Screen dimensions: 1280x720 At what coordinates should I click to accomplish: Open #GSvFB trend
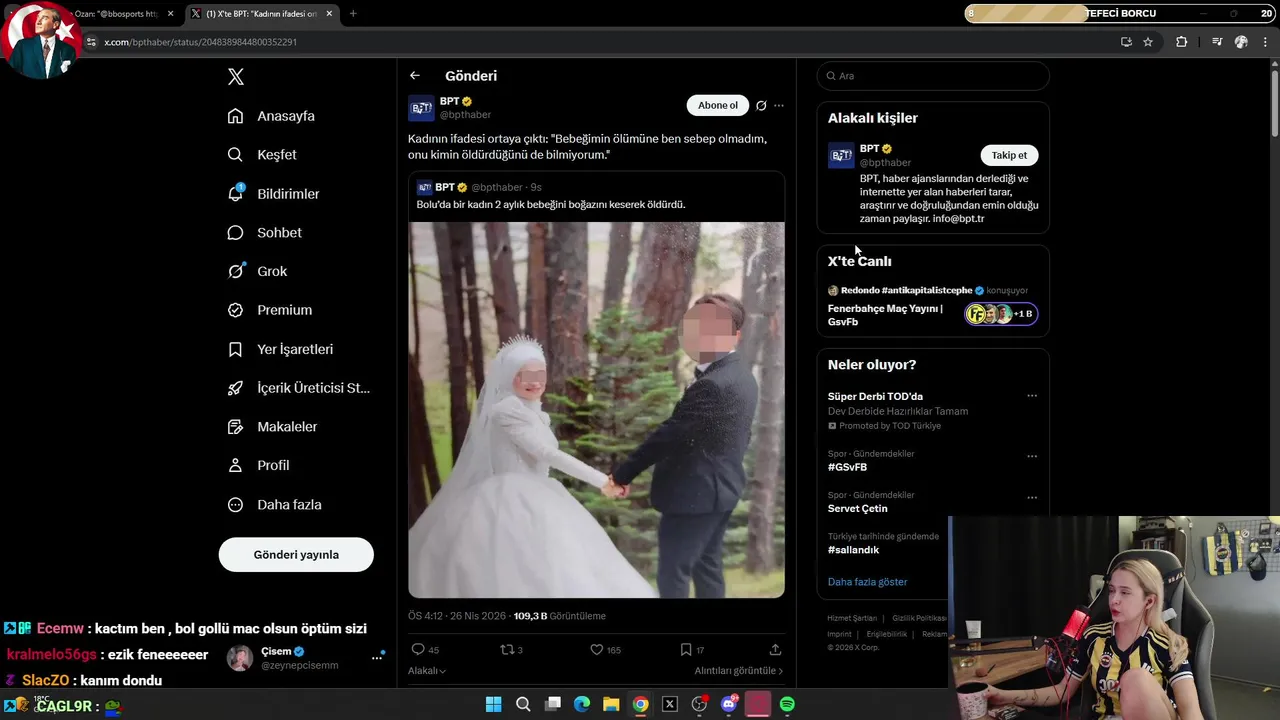click(x=847, y=467)
